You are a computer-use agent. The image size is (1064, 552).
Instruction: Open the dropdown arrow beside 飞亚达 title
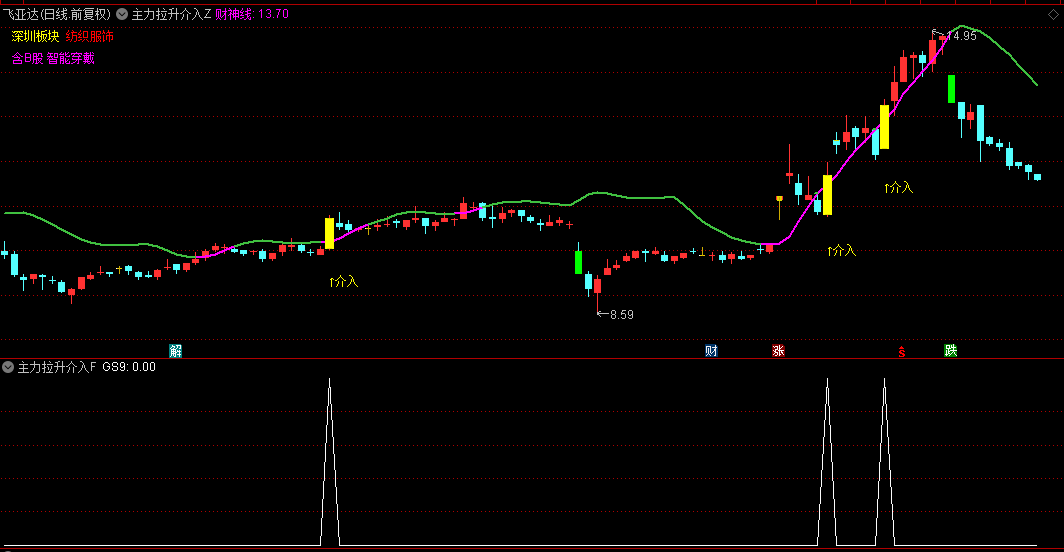click(x=122, y=14)
